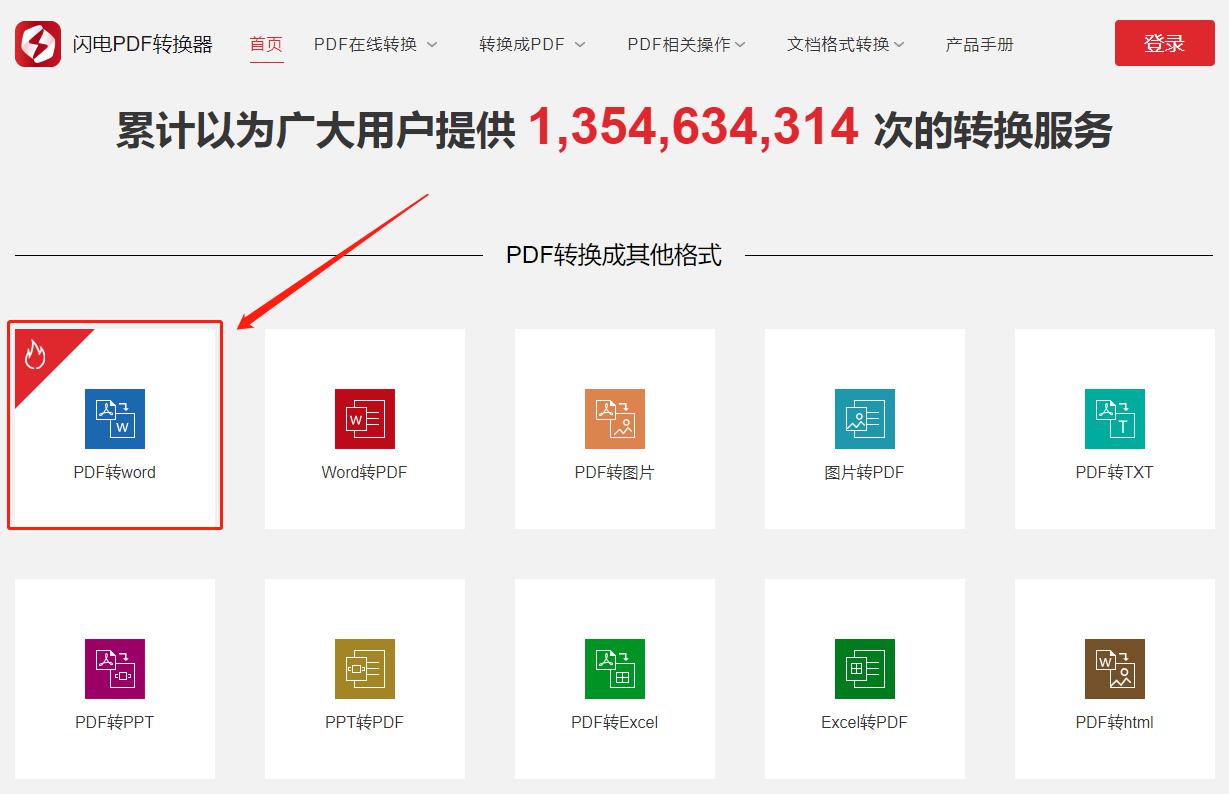
Task: Select the 图片转PDF teal icon
Action: [865, 419]
